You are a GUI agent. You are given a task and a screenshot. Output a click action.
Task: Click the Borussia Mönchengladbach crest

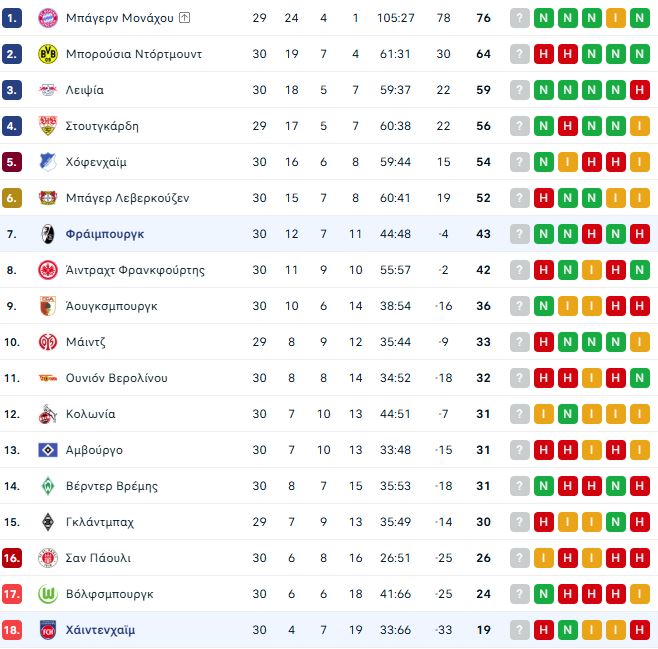[x=46, y=522]
